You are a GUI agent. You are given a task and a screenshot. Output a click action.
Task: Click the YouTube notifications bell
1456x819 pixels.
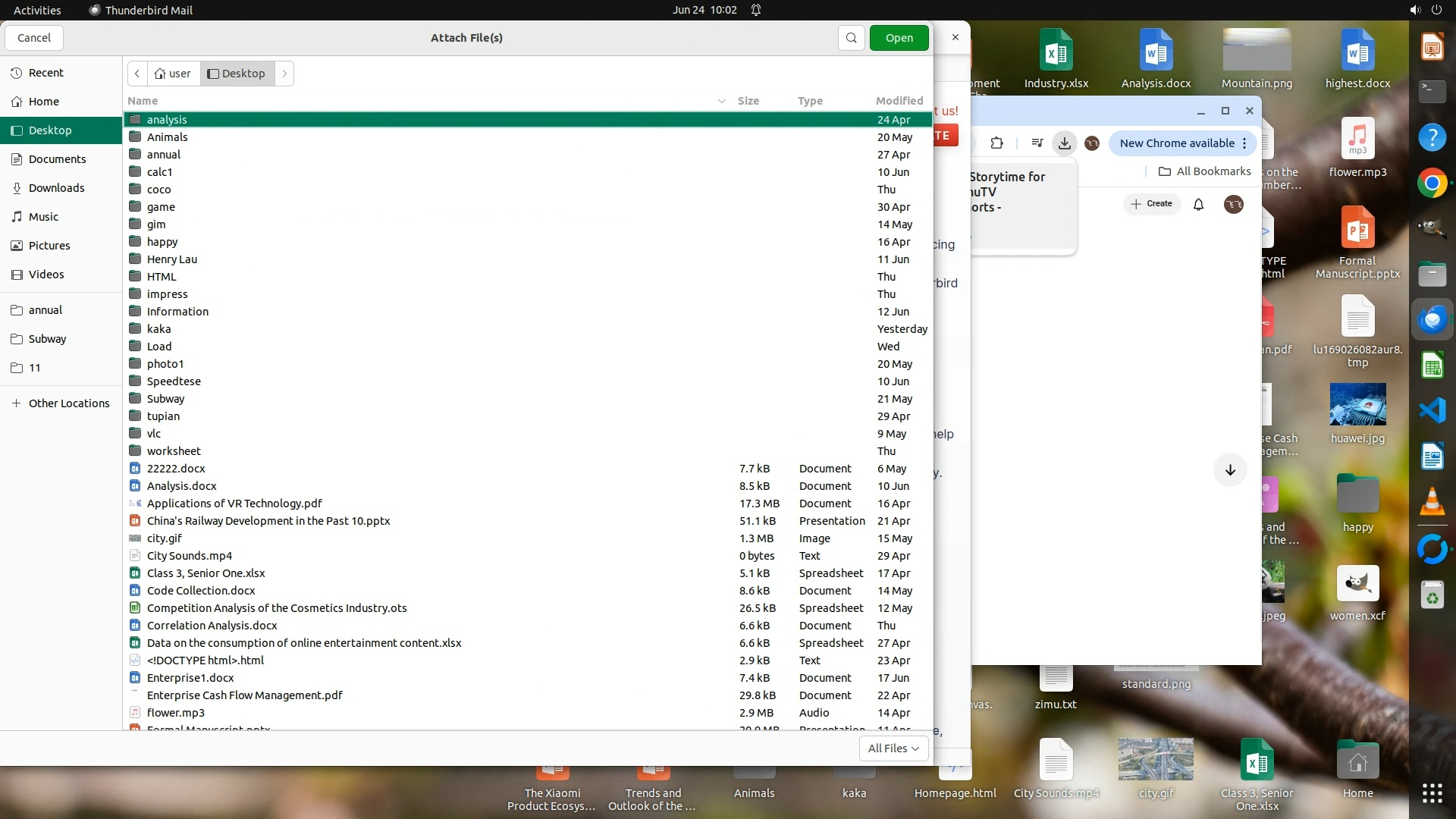(x=1198, y=204)
